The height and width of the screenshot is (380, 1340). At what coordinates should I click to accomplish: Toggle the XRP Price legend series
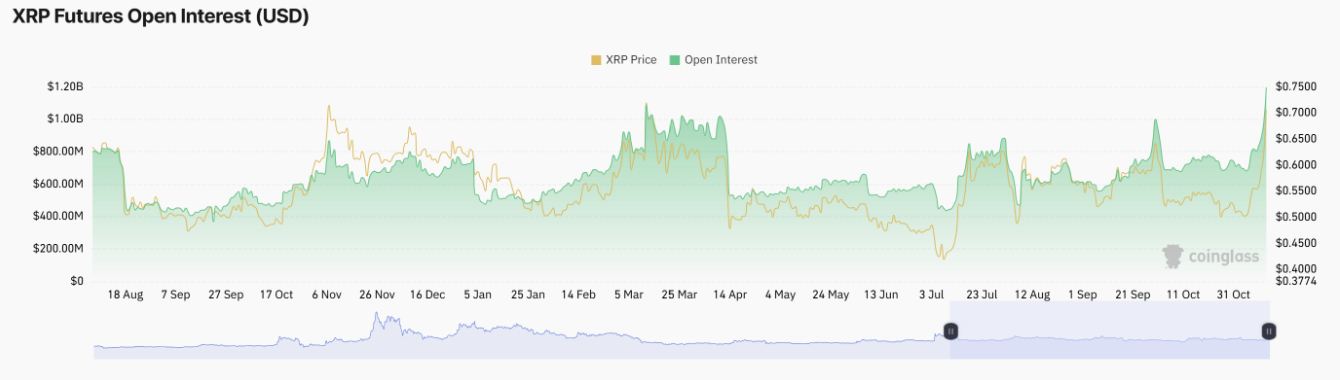point(624,60)
